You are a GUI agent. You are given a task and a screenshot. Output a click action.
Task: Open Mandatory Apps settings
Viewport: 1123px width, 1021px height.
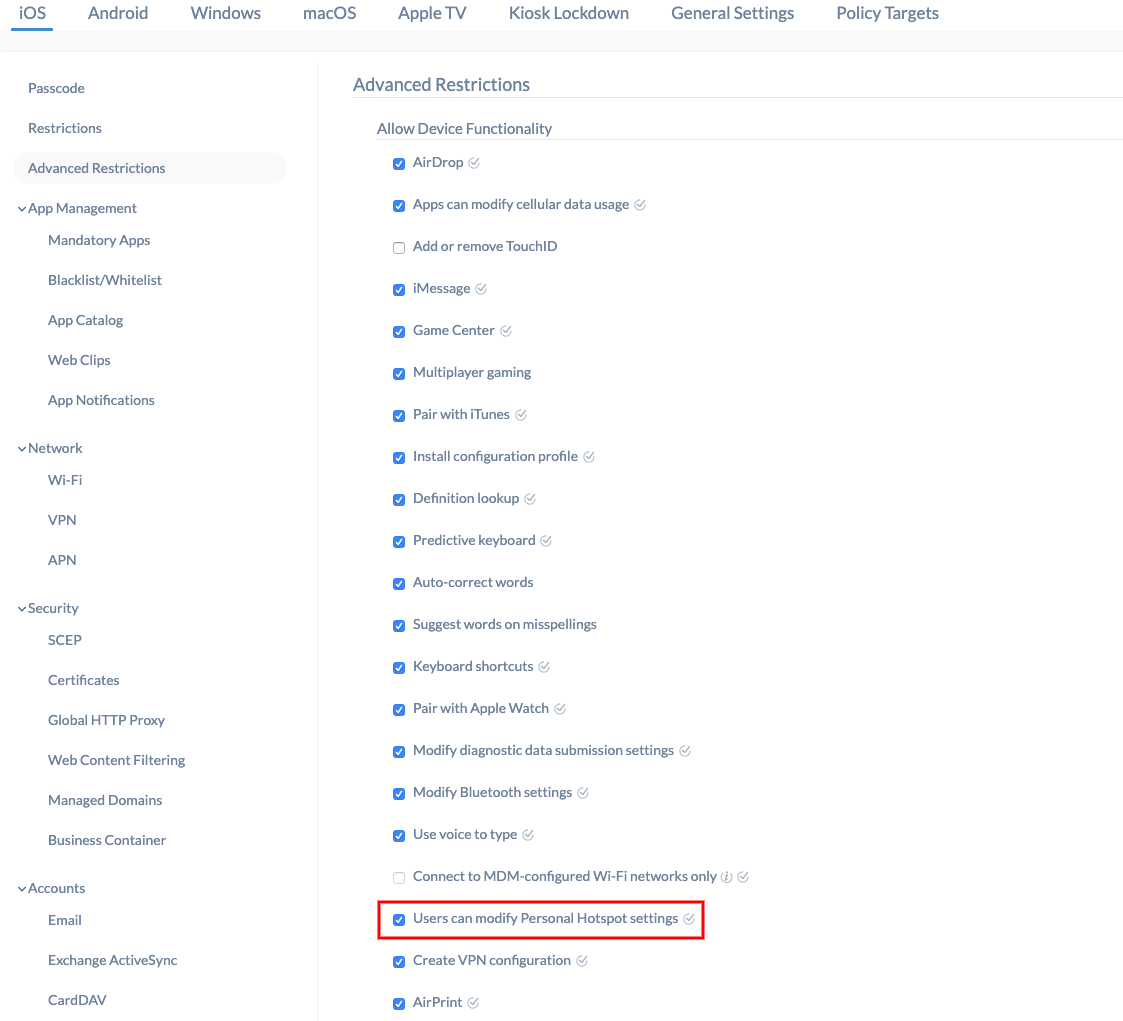point(99,240)
